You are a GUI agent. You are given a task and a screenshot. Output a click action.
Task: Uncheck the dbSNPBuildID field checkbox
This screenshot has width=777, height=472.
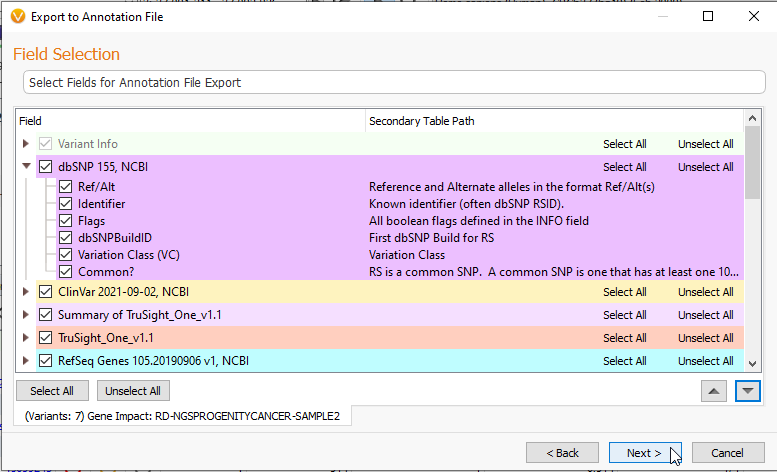point(65,238)
